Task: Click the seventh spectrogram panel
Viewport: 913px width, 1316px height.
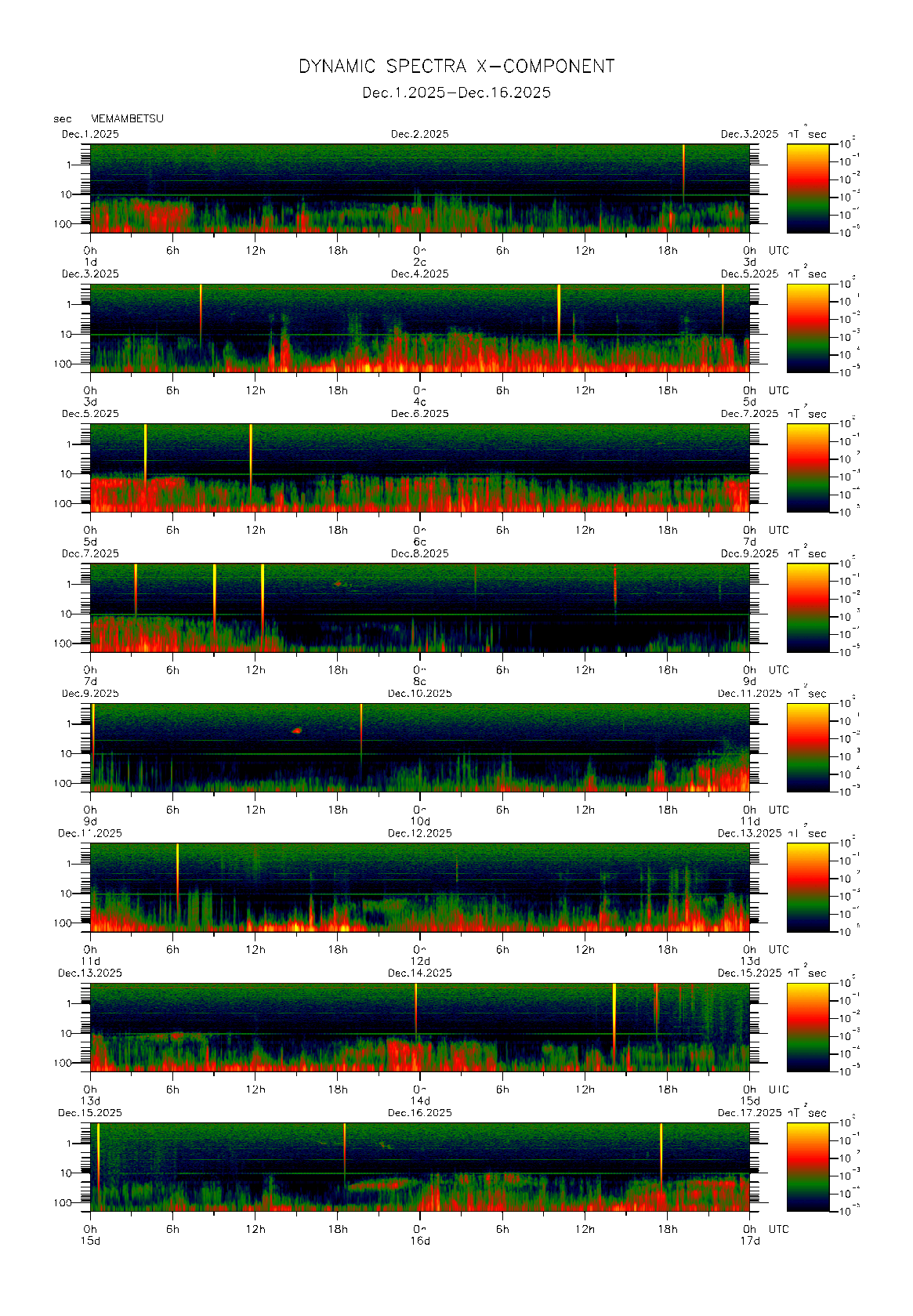Action: [x=419, y=1027]
